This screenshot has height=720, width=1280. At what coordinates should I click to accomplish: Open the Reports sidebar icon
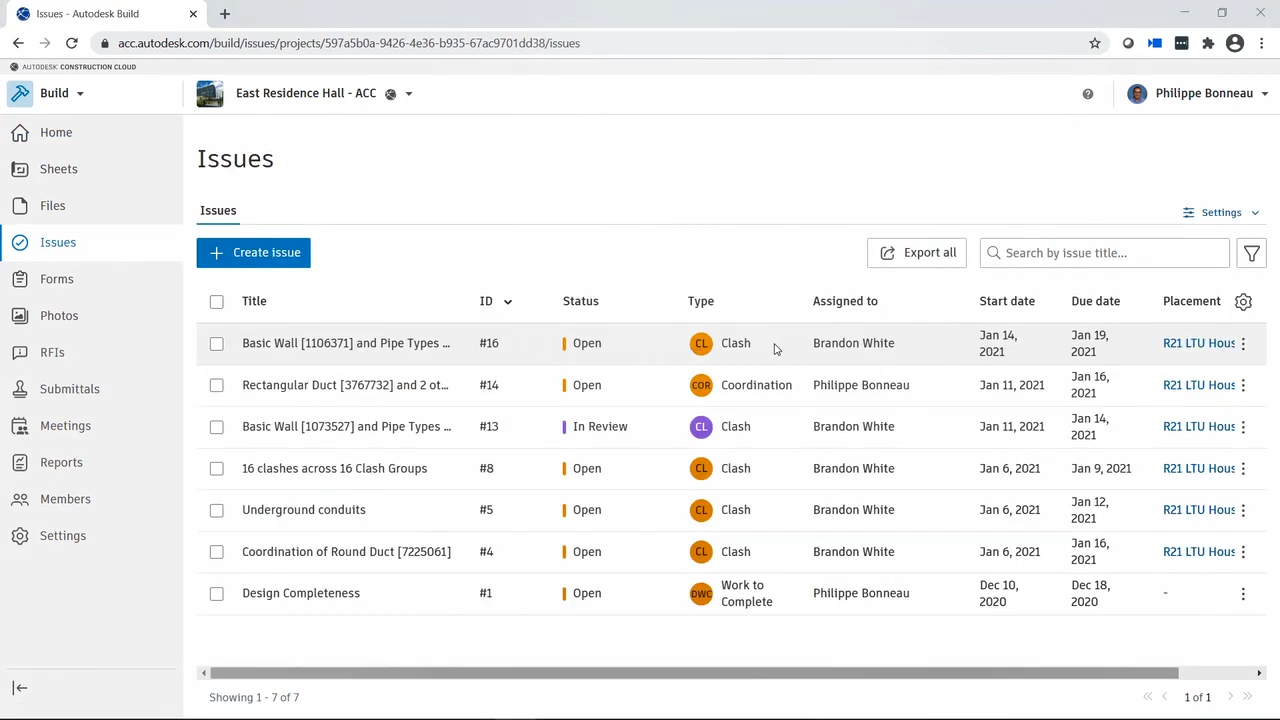point(20,462)
